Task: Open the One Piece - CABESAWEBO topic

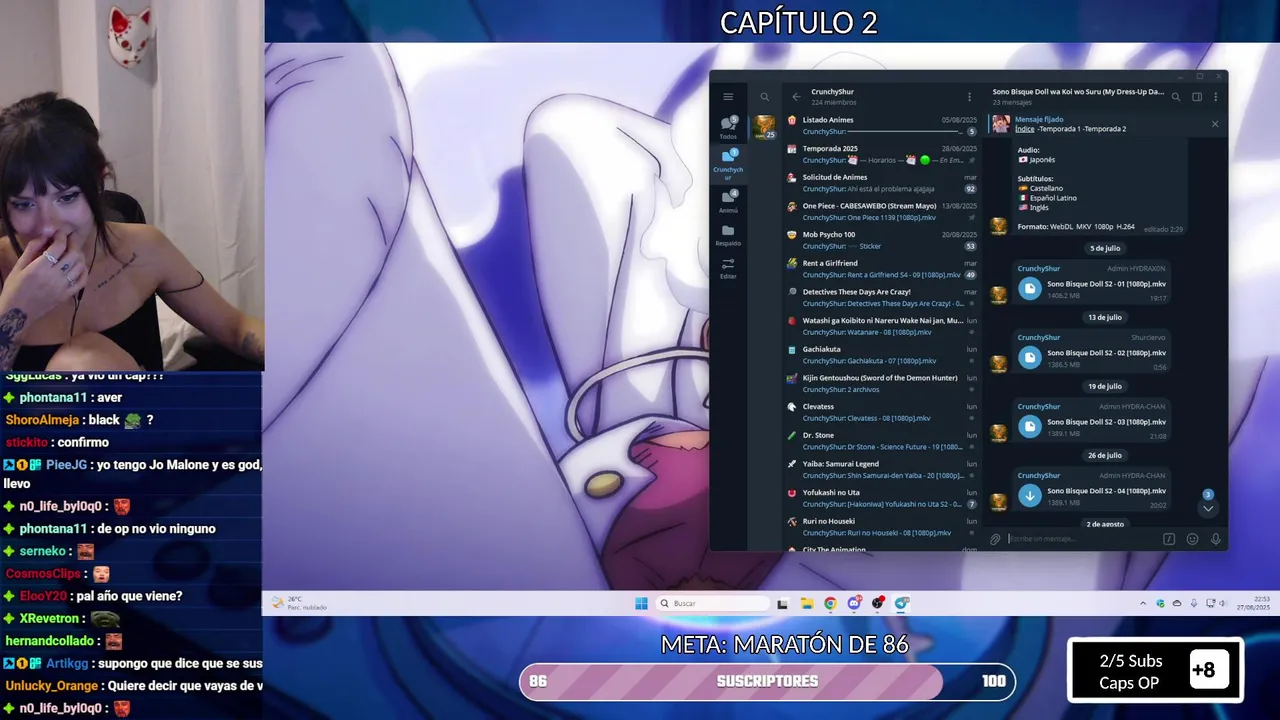Action: click(882, 212)
